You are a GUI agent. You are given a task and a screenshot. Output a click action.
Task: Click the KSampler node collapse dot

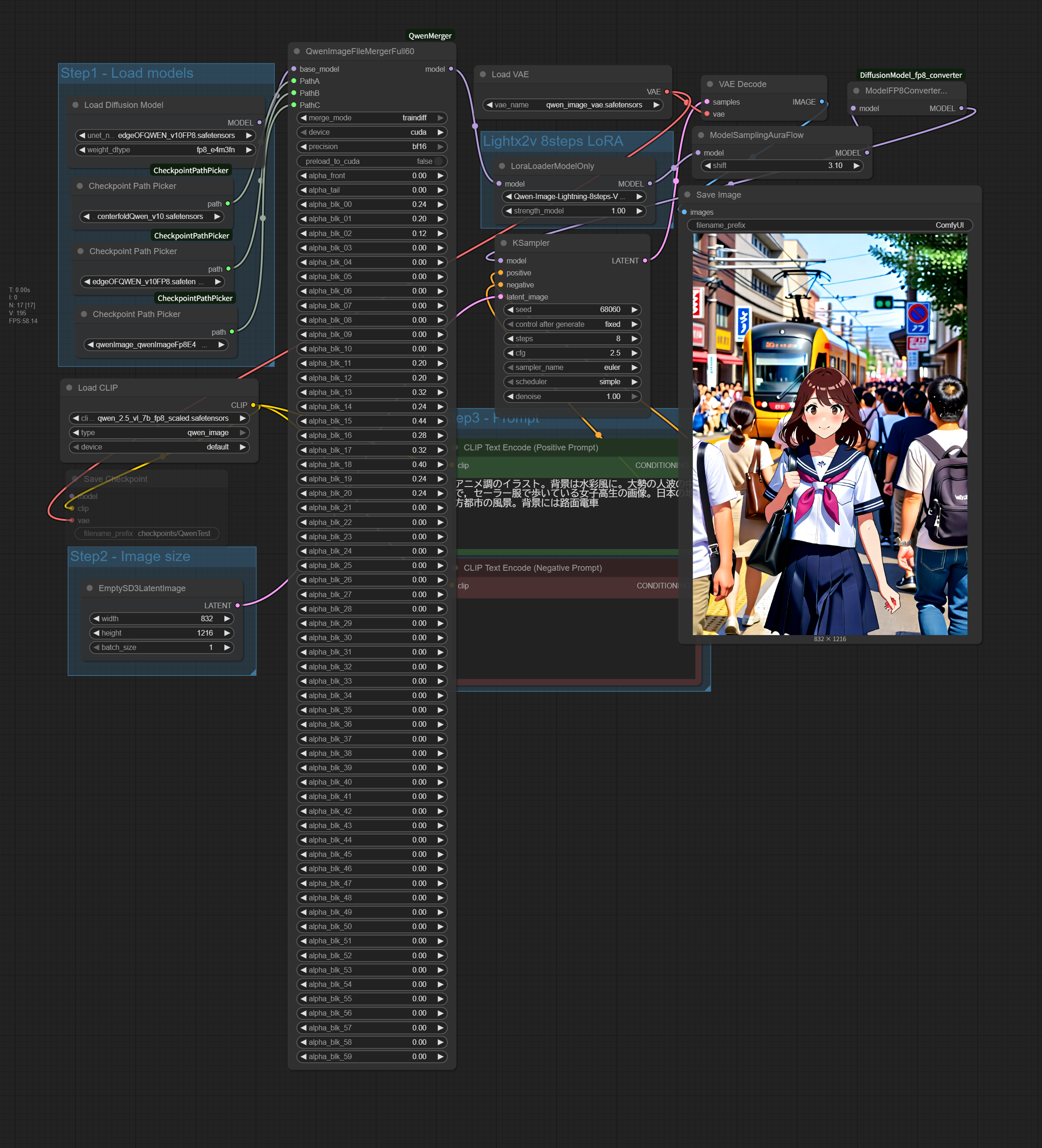tap(503, 243)
